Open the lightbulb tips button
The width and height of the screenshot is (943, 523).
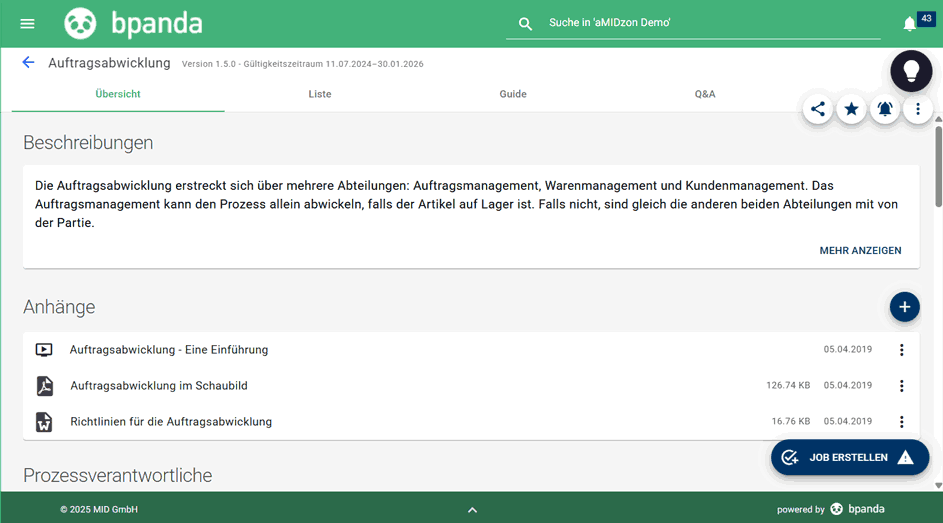[911, 71]
